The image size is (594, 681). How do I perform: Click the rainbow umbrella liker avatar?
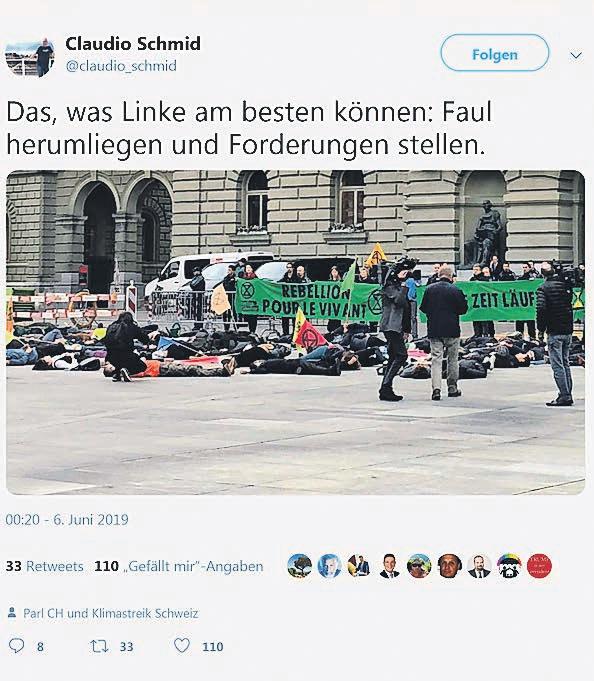(x=509, y=566)
